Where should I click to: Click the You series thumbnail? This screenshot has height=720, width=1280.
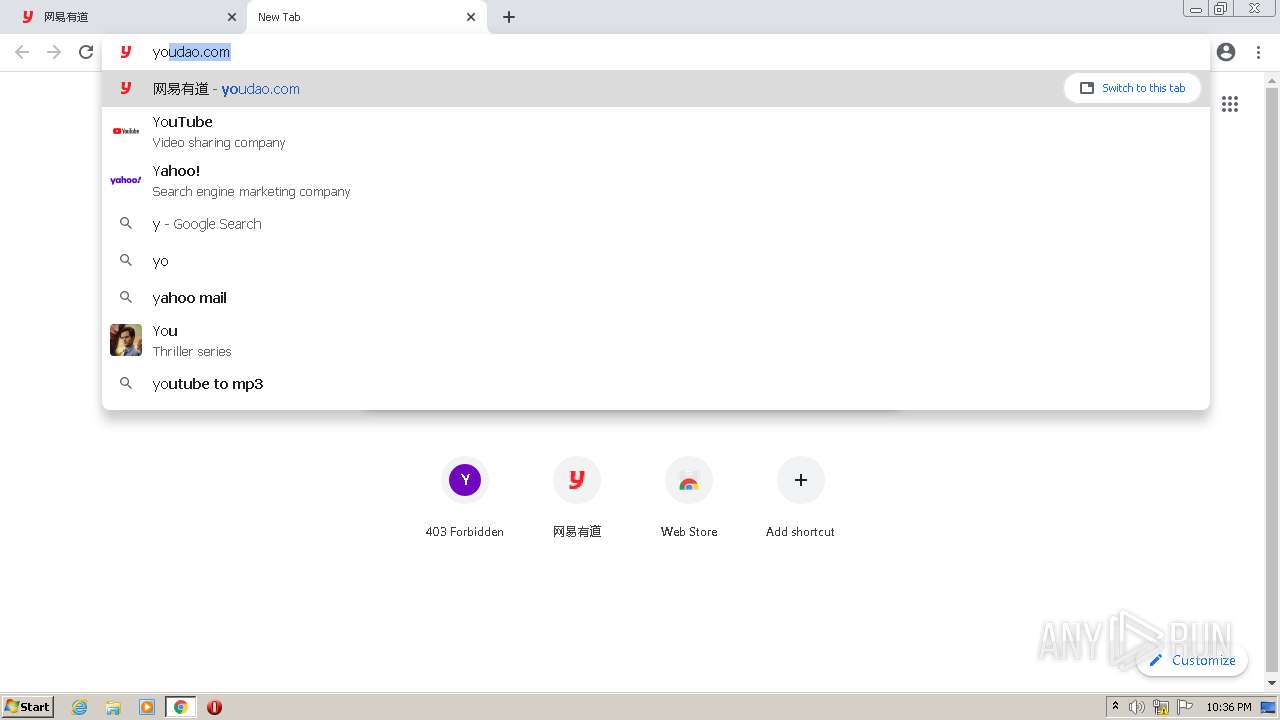tap(126, 340)
